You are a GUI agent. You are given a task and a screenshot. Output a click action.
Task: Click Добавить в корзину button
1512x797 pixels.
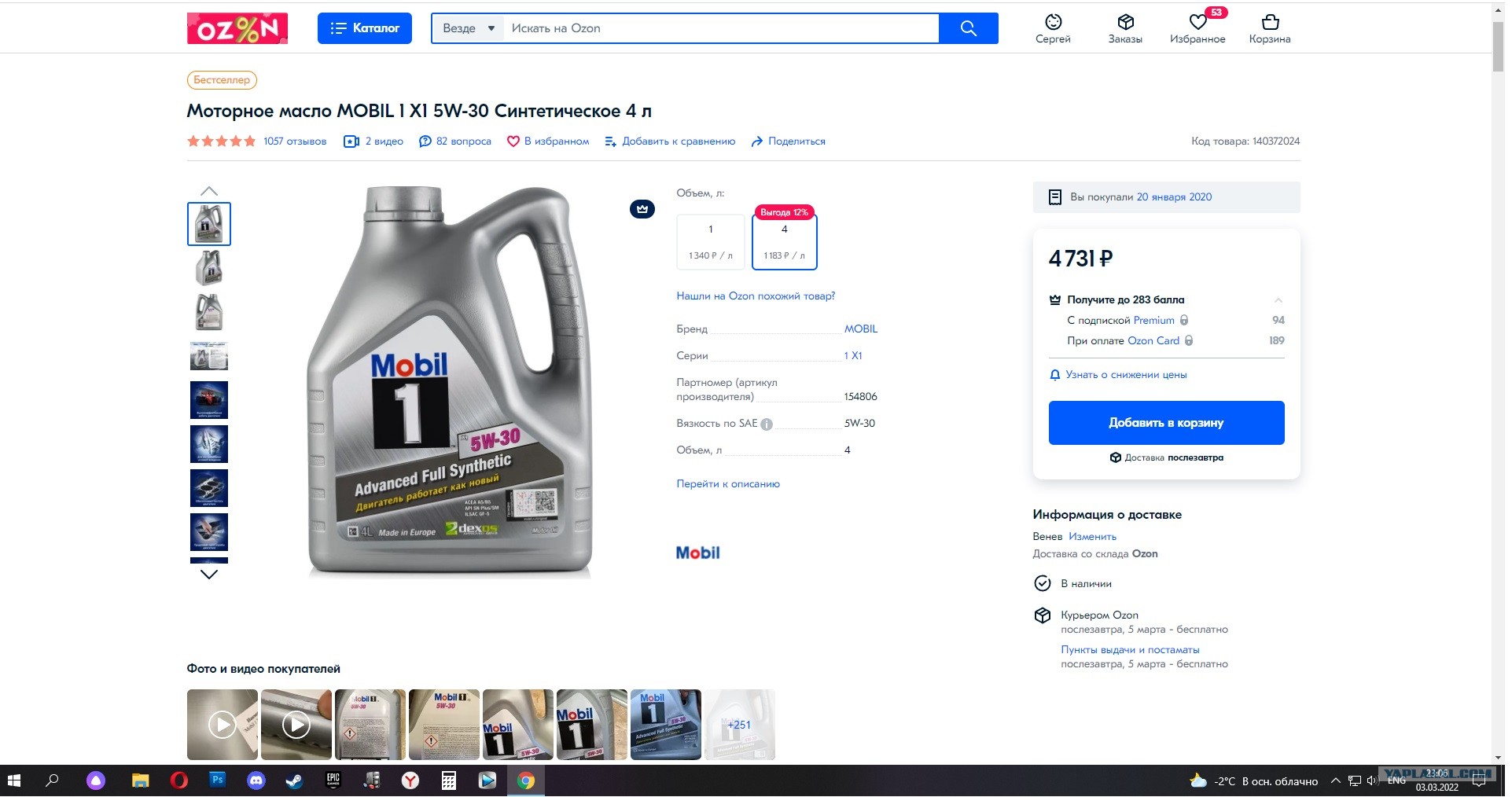point(1167,423)
